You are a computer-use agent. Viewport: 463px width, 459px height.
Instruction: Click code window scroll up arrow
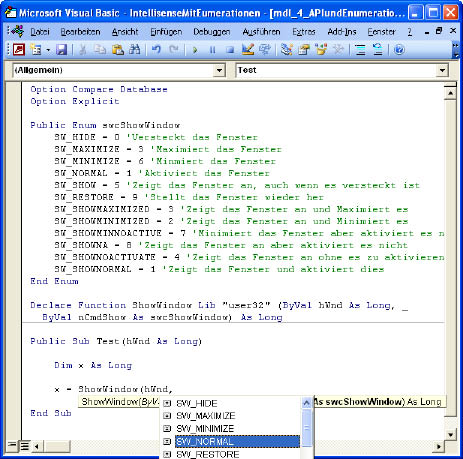[x=450, y=93]
